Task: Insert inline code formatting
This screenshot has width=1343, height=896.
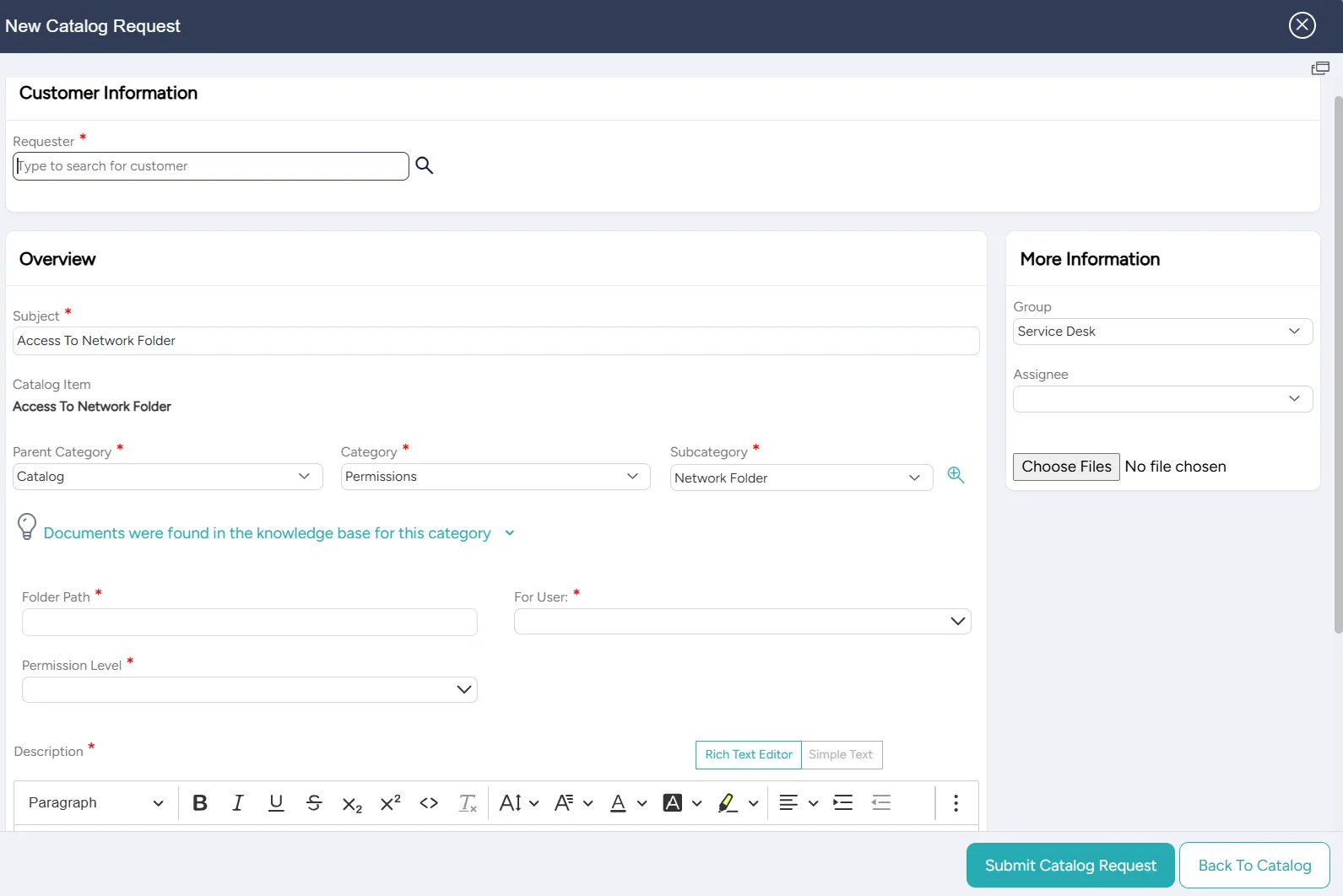Action: [x=429, y=803]
